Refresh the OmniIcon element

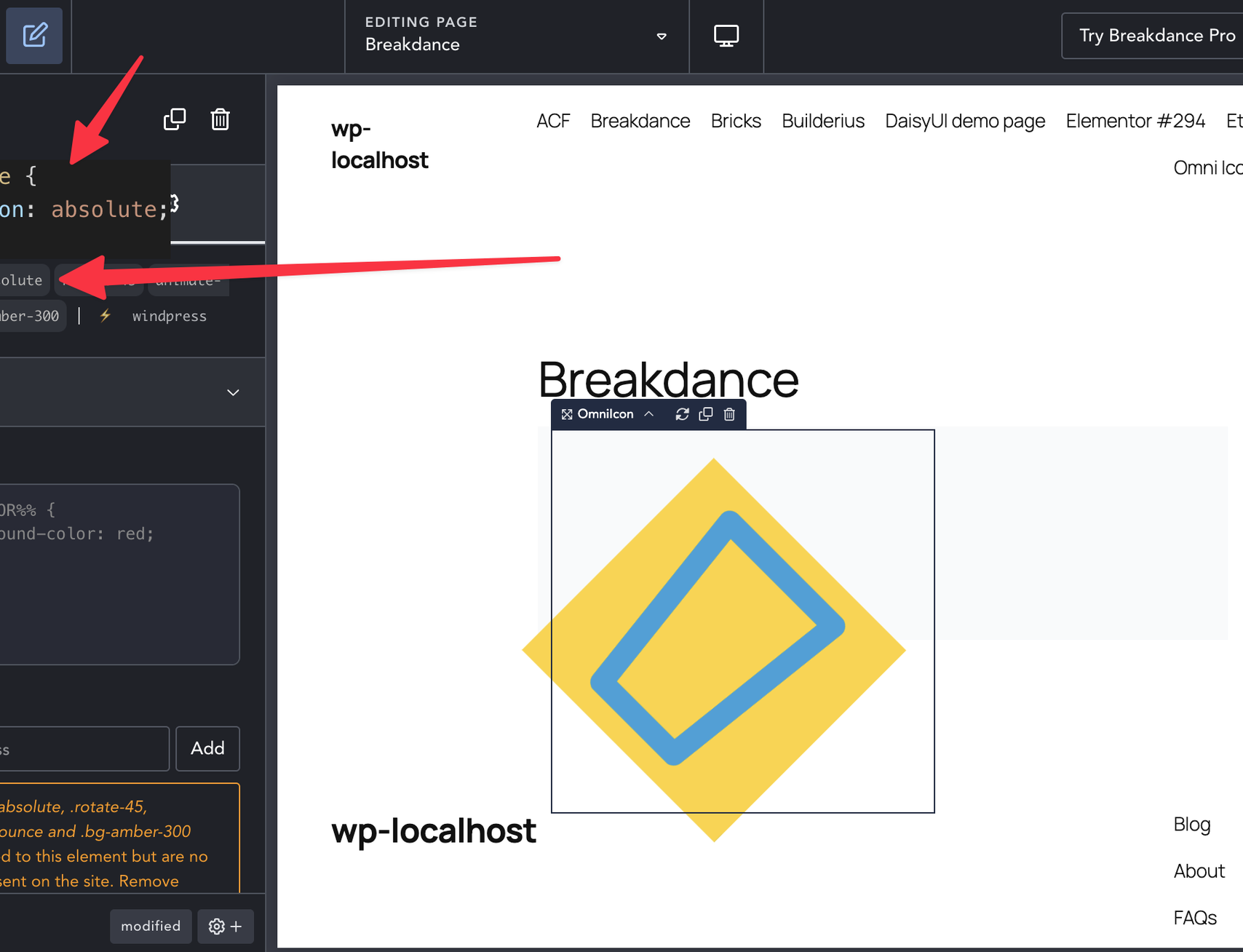pyautogui.click(x=682, y=414)
